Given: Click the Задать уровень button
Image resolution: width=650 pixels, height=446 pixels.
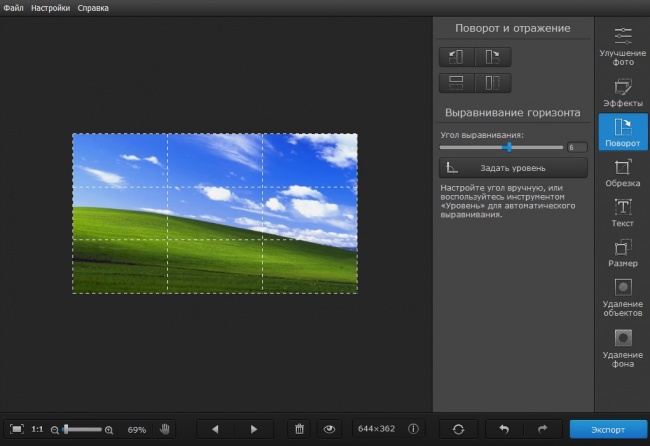Looking at the screenshot, I should pos(513,168).
